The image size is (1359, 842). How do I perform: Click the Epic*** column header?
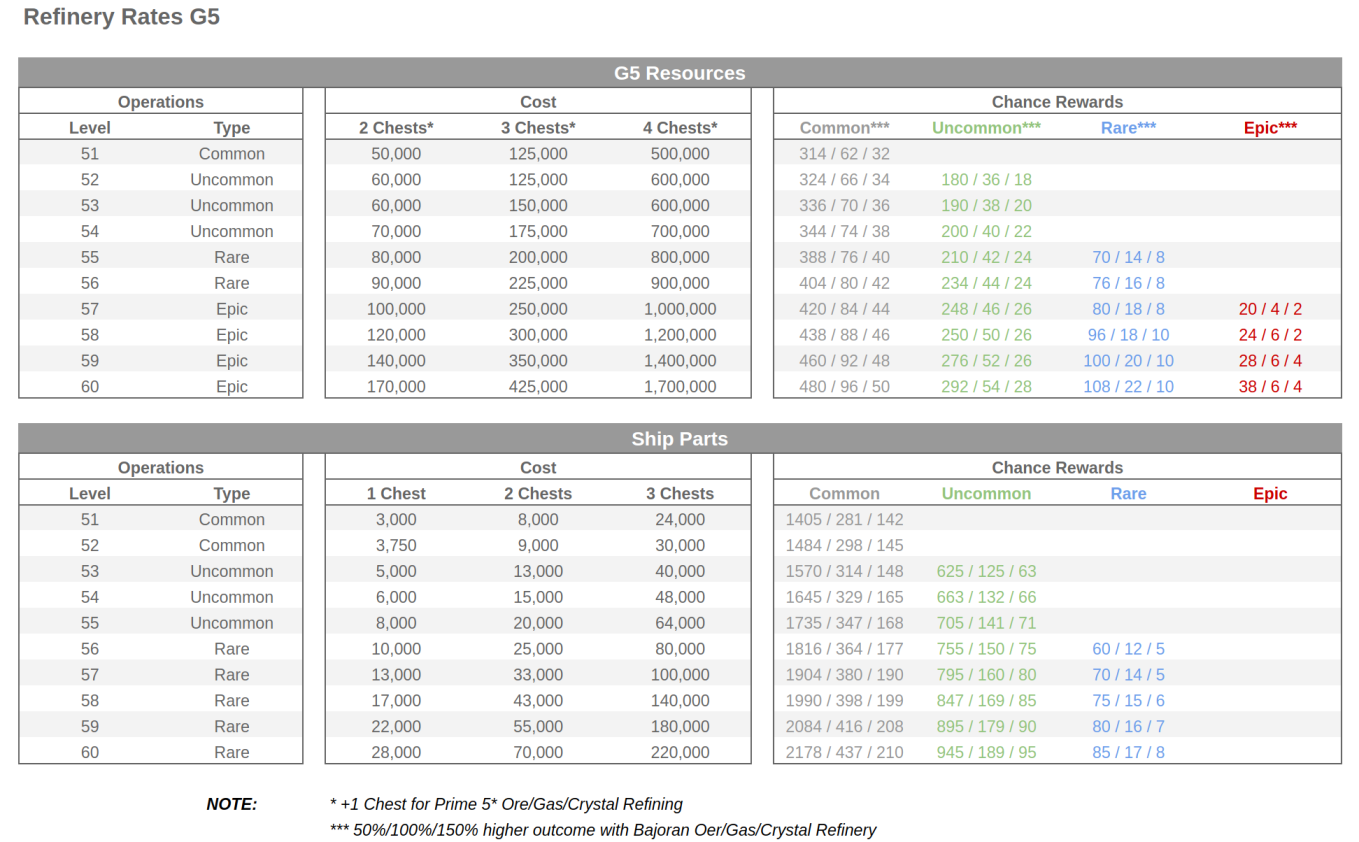tap(1269, 127)
